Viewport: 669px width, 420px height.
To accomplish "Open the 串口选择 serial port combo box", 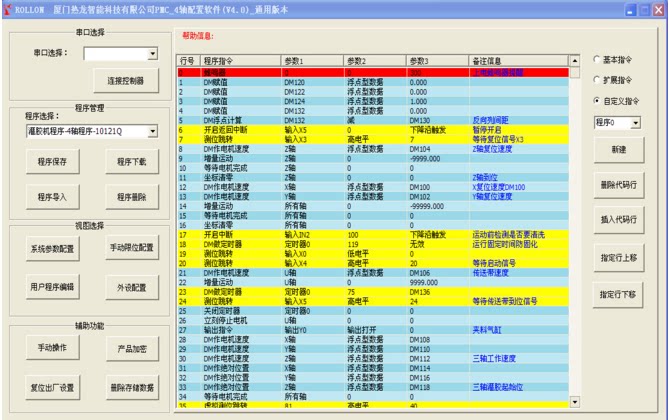I will 121,53.
